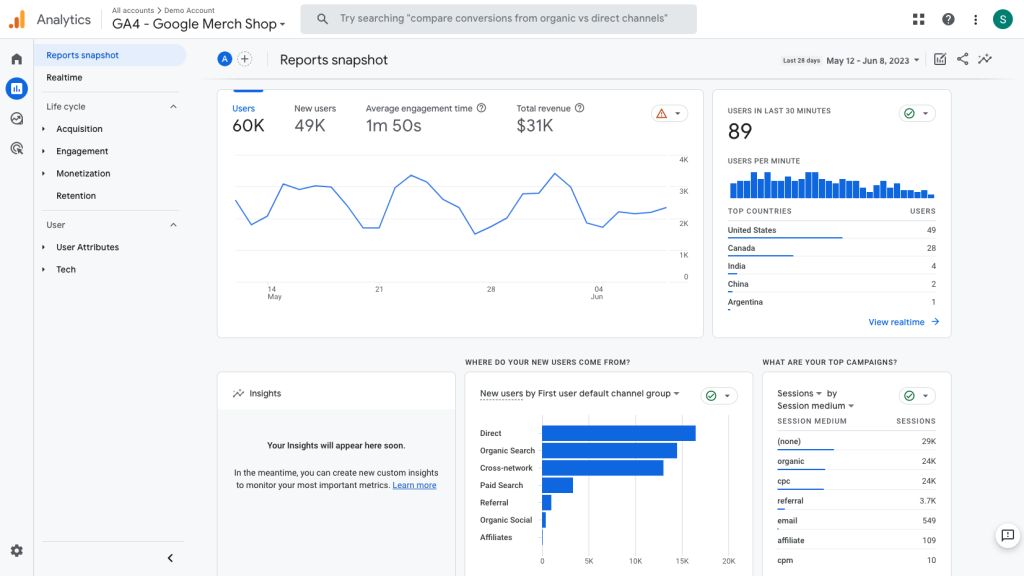Open insights via the sparkline icon
This screenshot has width=1024, height=576.
click(x=985, y=59)
